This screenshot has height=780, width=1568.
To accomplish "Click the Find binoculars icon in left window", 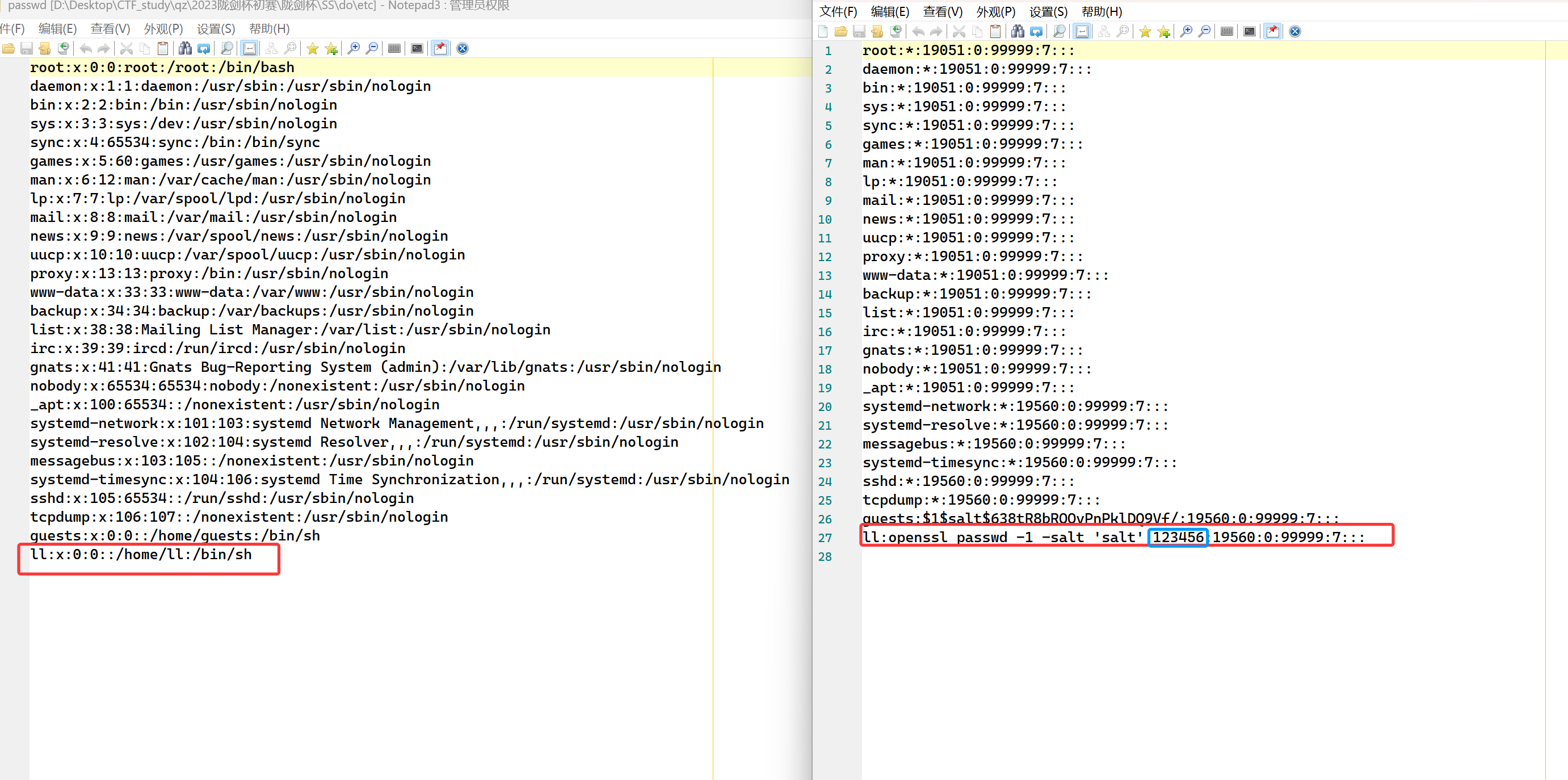I will coord(185,49).
